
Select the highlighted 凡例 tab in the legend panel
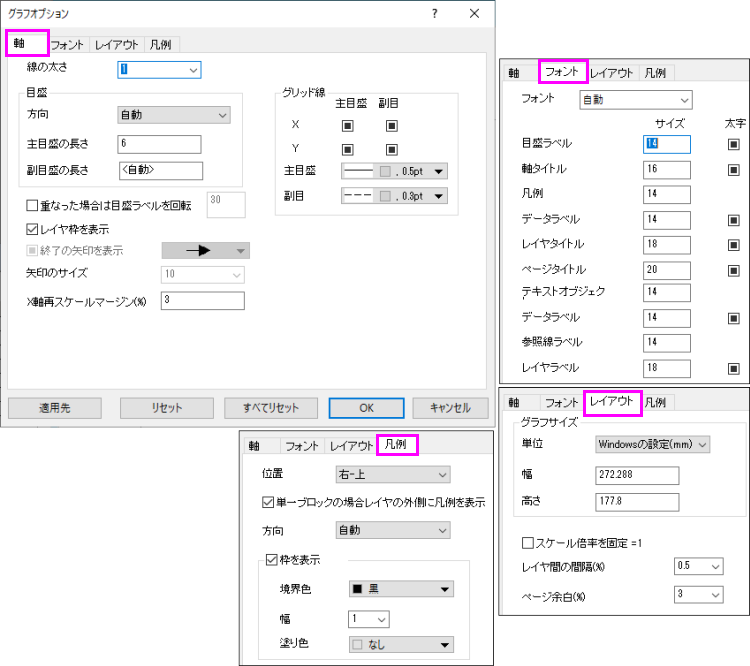(x=397, y=444)
